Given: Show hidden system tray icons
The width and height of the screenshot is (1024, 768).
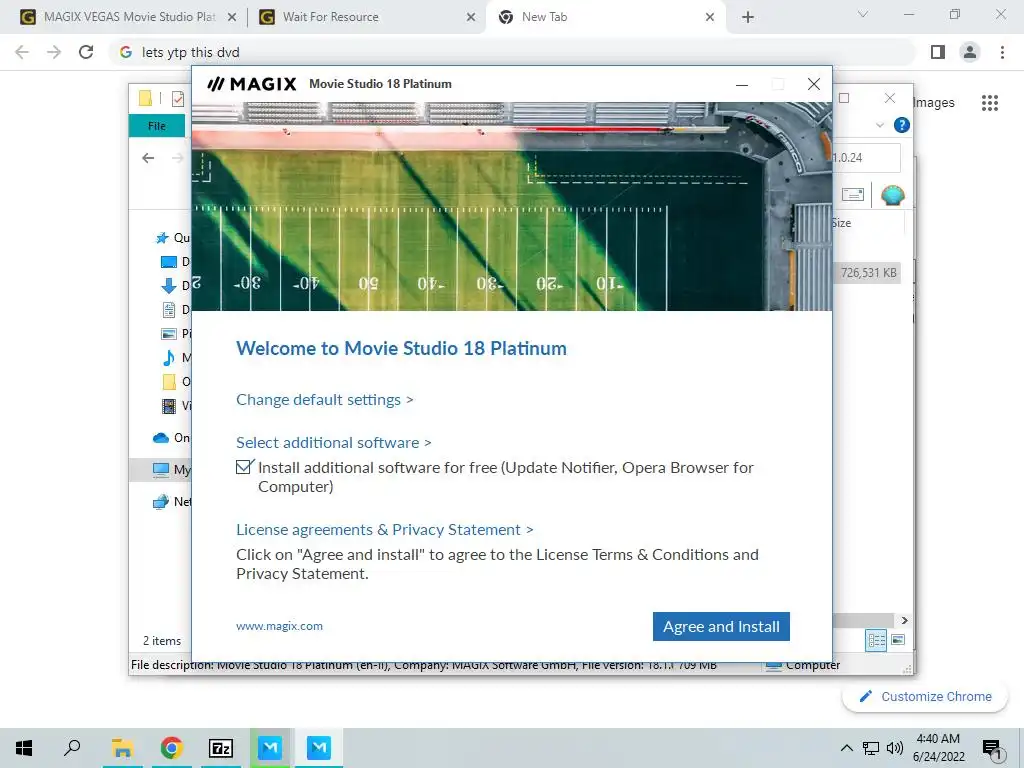Looking at the screenshot, I should (846, 748).
